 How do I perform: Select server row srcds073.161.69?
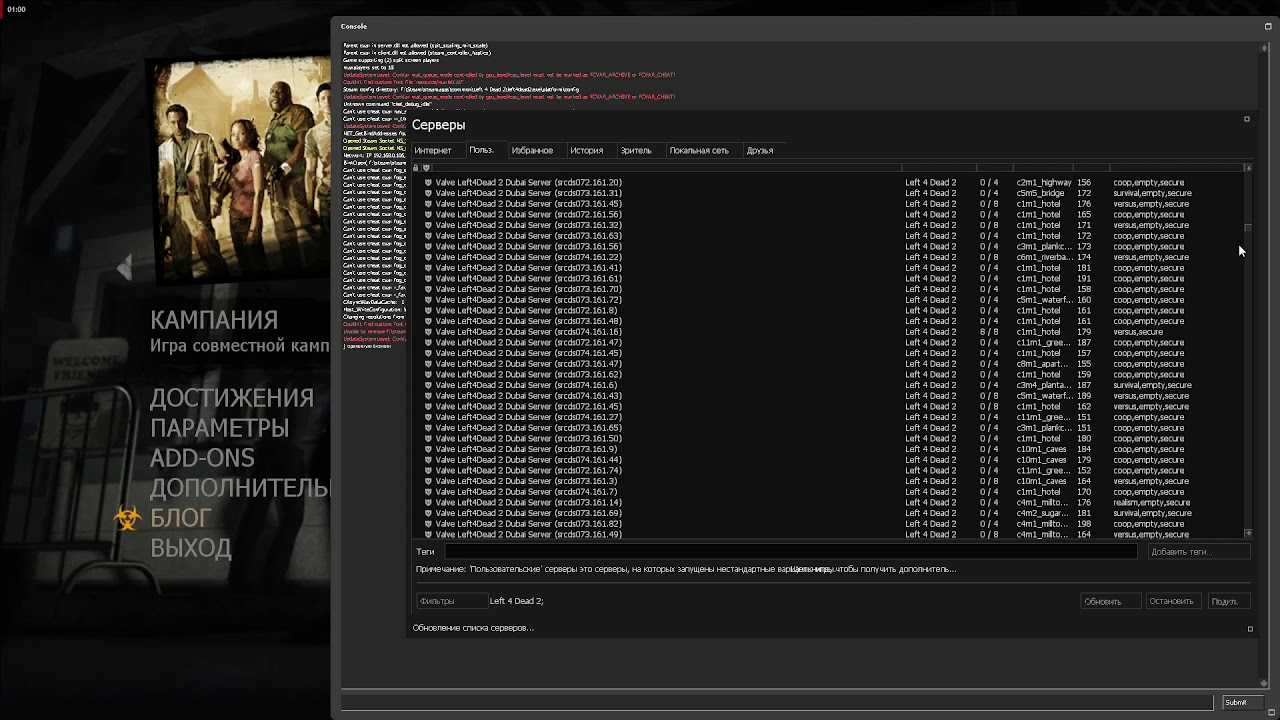click(830, 513)
